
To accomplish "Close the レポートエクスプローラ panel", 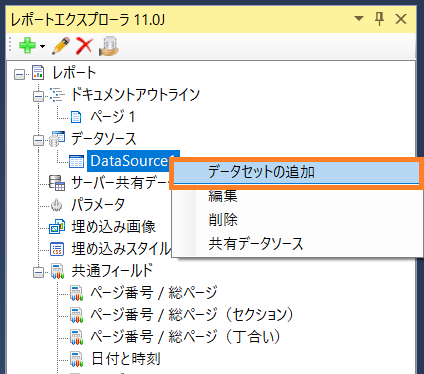I will [x=401, y=19].
